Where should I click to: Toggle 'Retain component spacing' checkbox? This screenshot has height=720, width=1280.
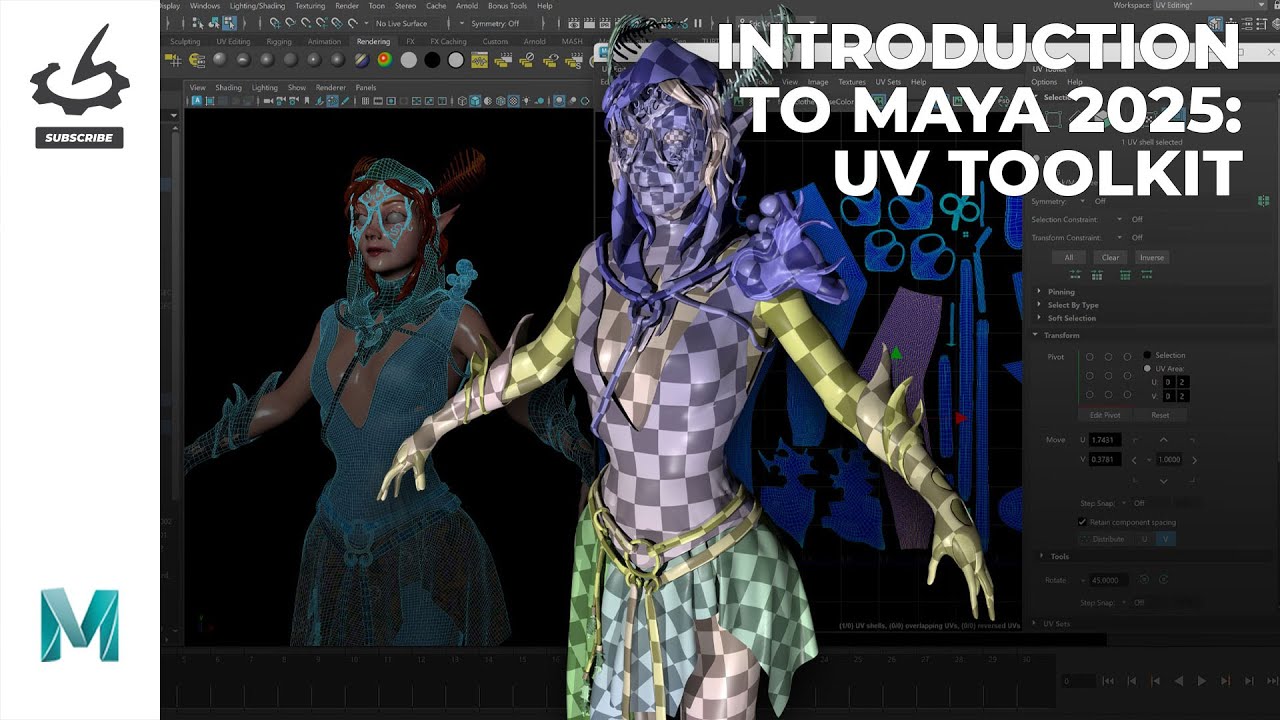tap(1082, 522)
